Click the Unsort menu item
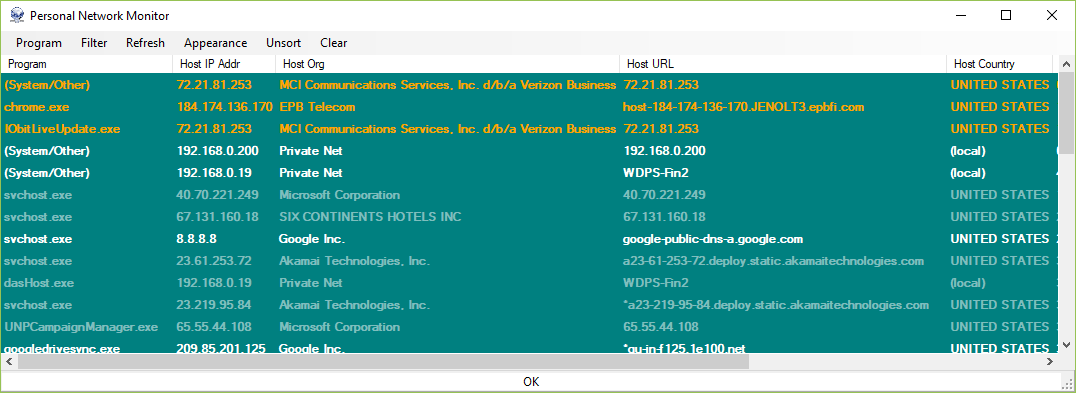This screenshot has height=393, width=1076. coord(283,43)
